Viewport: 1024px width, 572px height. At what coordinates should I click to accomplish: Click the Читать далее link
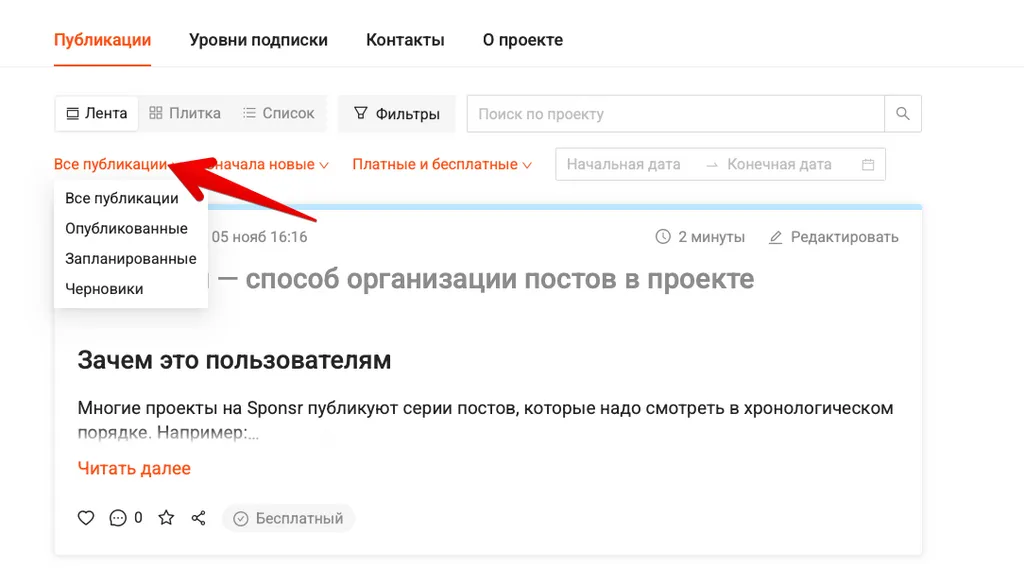(134, 468)
